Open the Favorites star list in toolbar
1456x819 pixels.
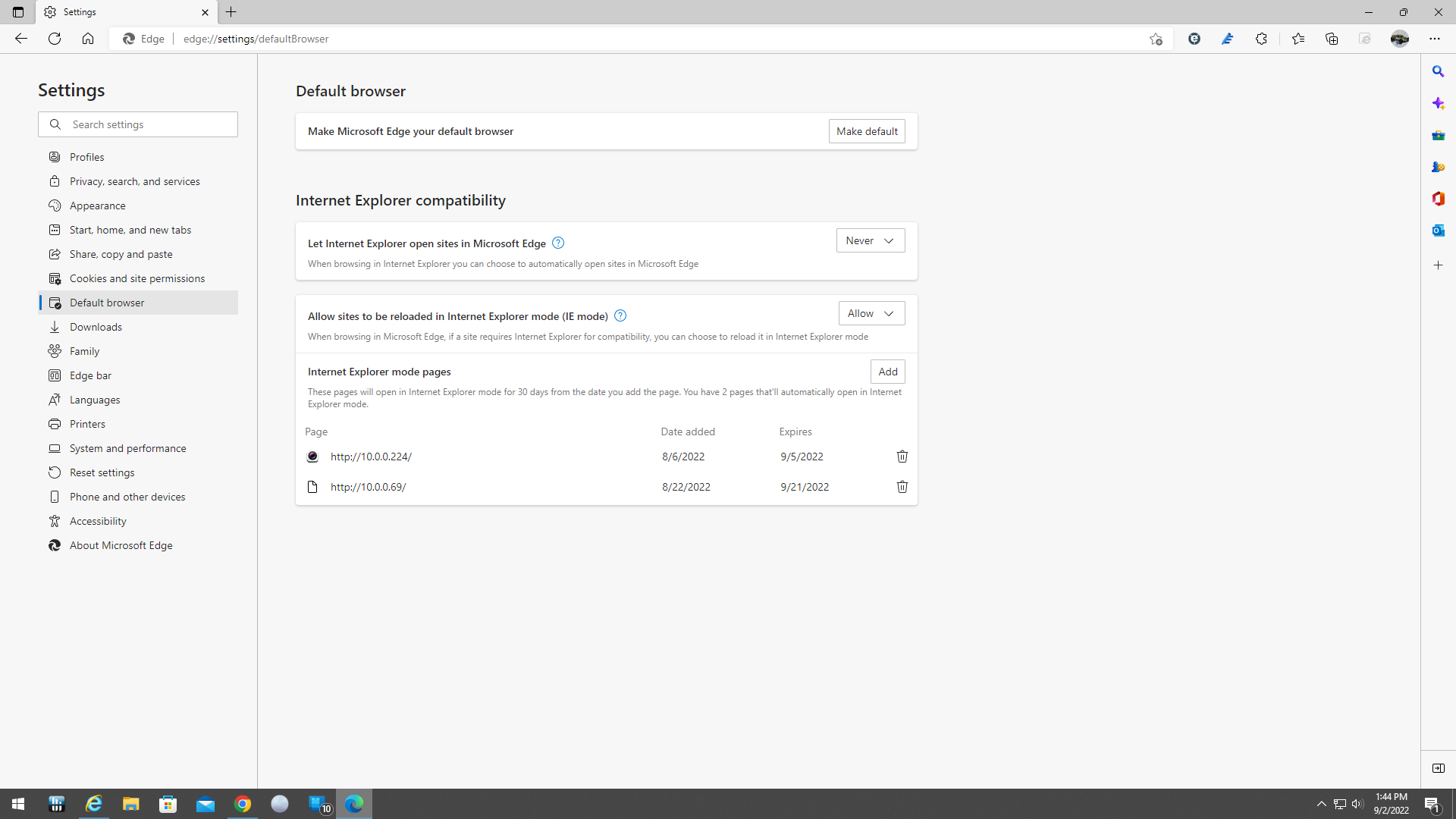point(1298,39)
